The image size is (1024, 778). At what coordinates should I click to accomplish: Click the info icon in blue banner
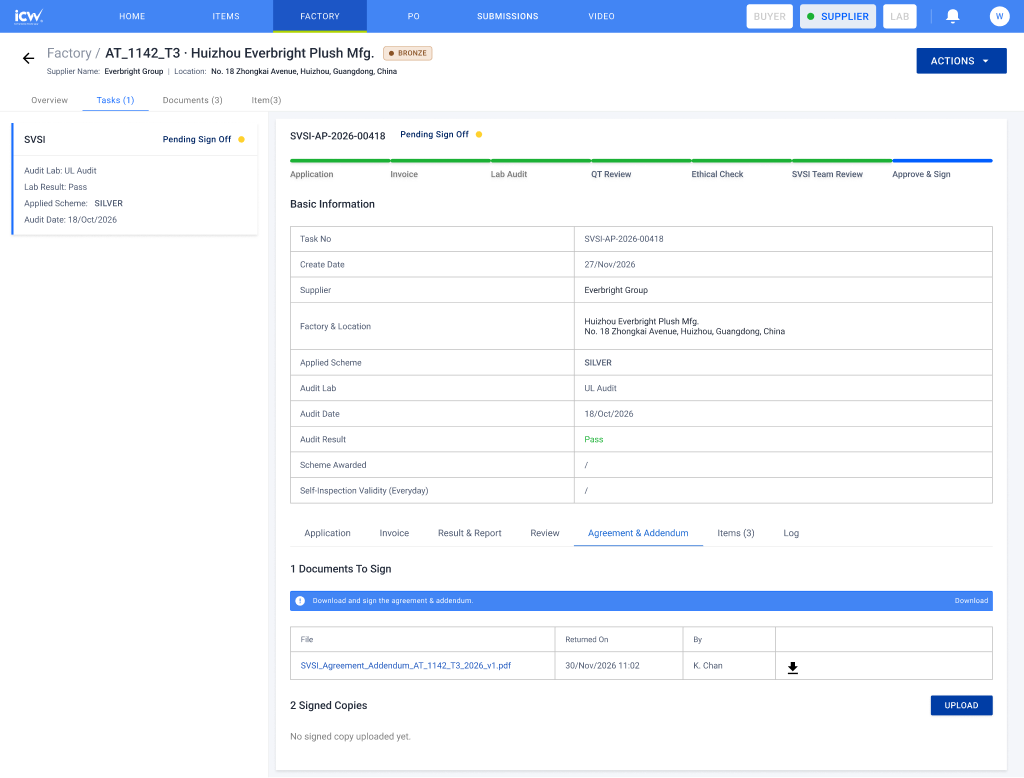click(300, 601)
